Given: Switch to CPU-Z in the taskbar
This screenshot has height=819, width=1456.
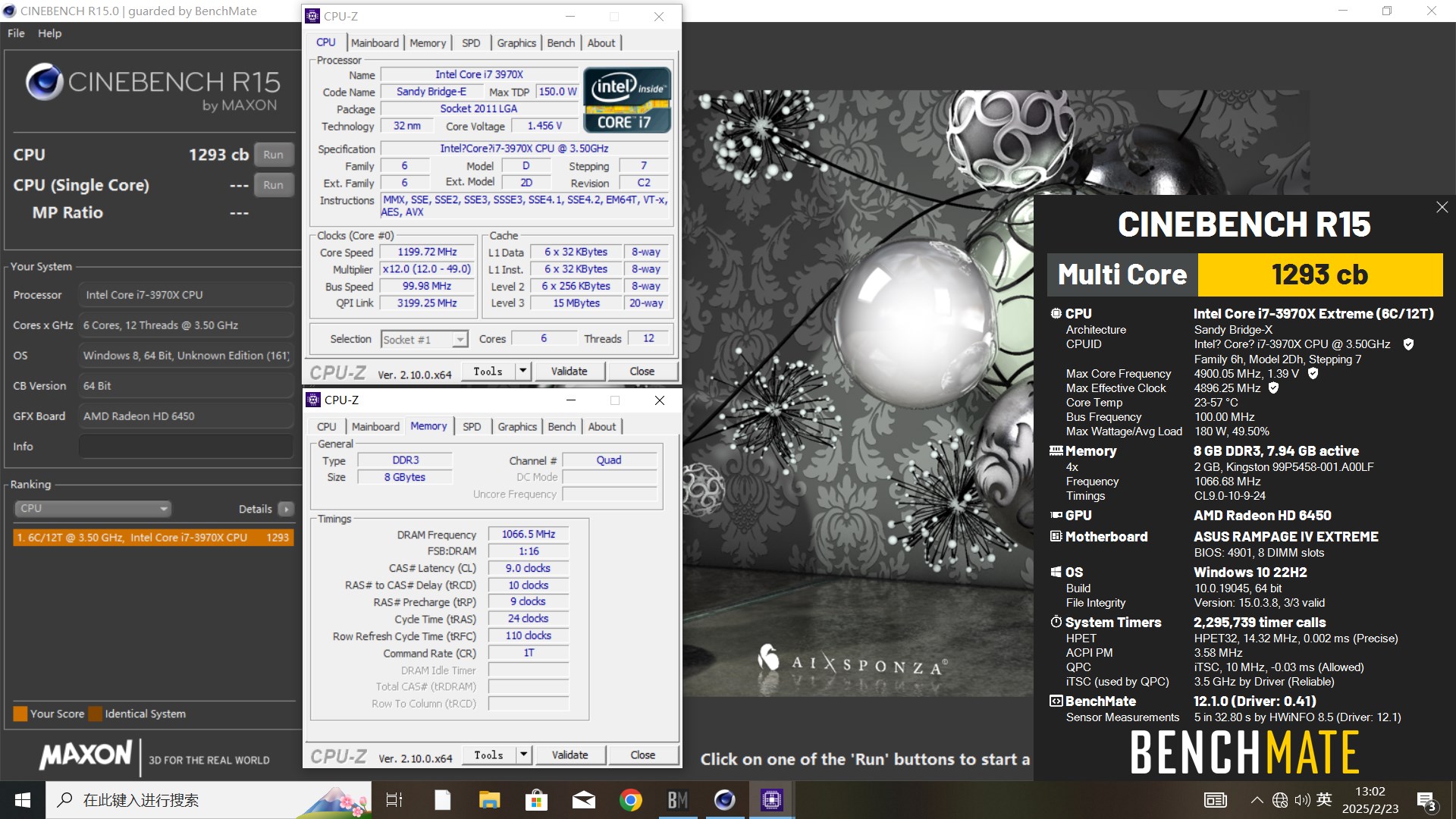Looking at the screenshot, I should point(771,800).
